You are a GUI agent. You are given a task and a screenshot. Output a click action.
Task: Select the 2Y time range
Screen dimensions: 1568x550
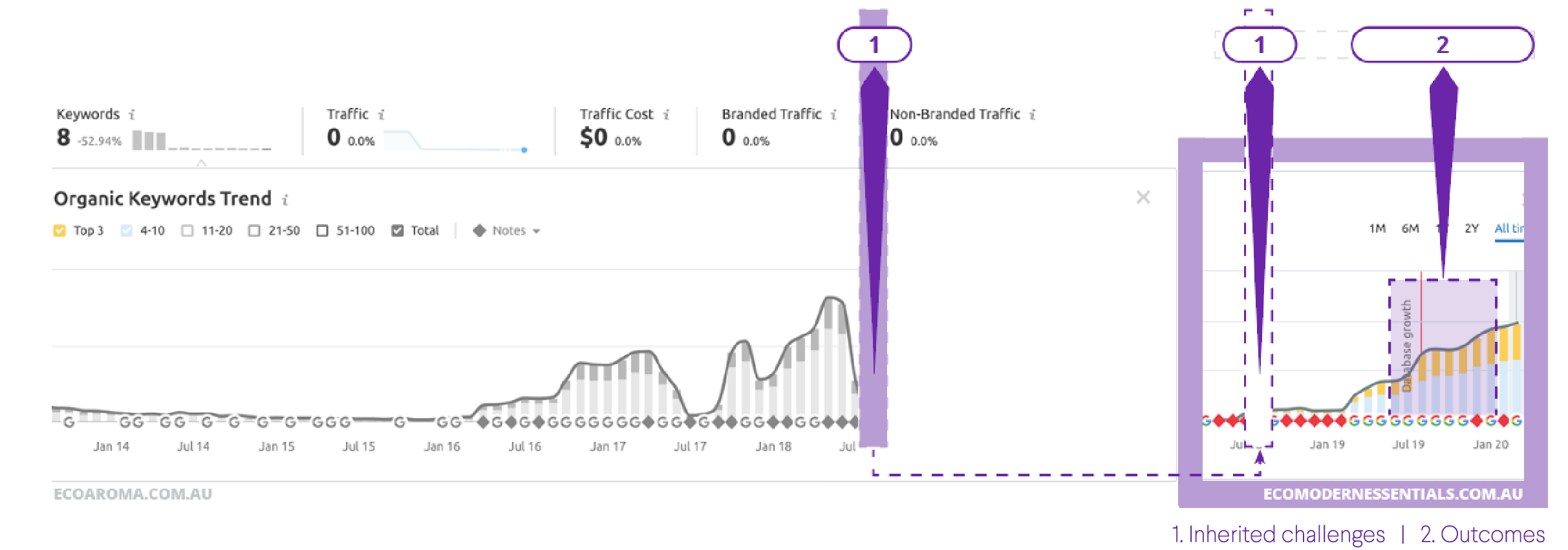pyautogui.click(x=1471, y=229)
